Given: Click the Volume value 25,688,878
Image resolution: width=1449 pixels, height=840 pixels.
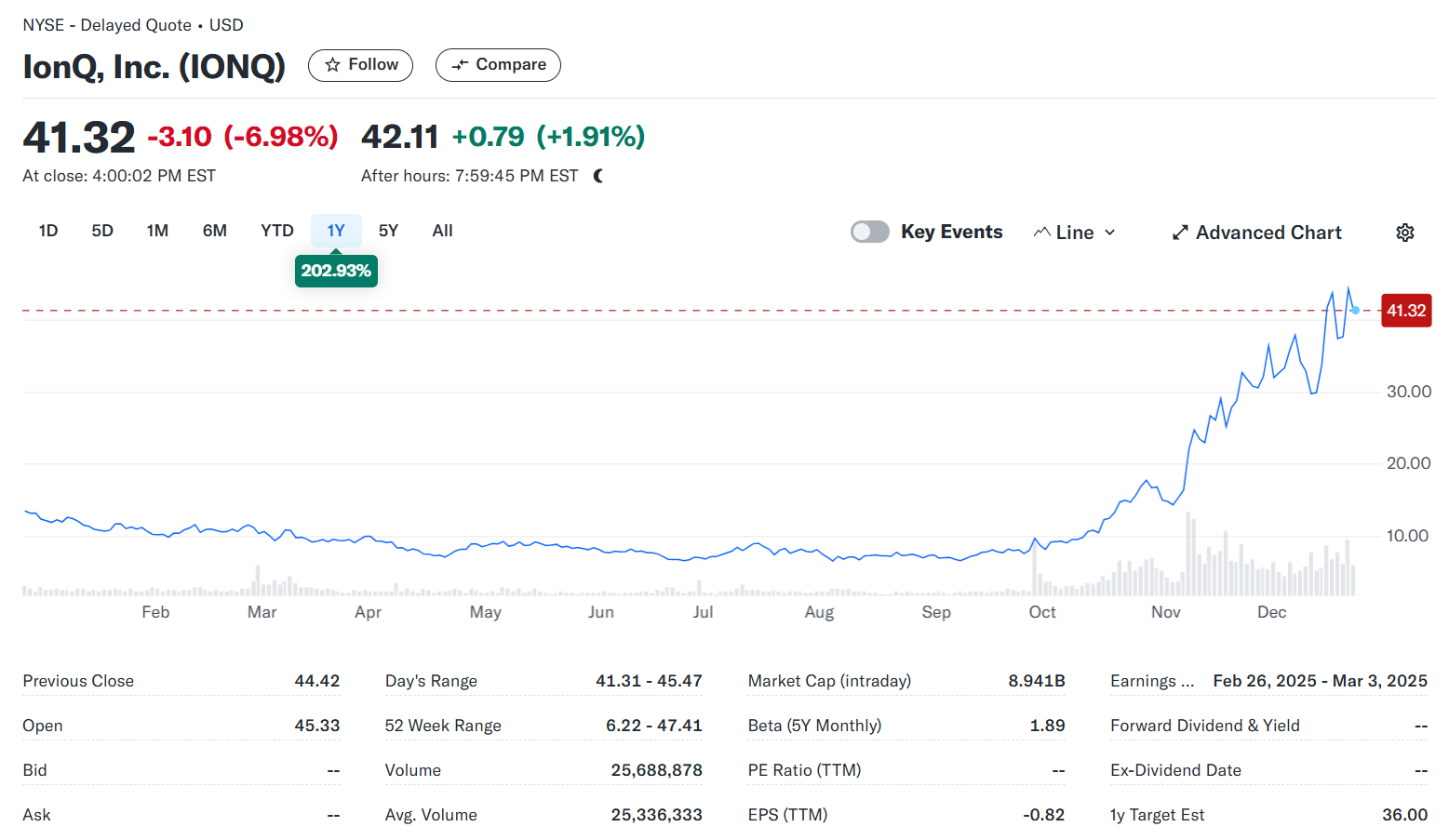Looking at the screenshot, I should tap(656, 770).
